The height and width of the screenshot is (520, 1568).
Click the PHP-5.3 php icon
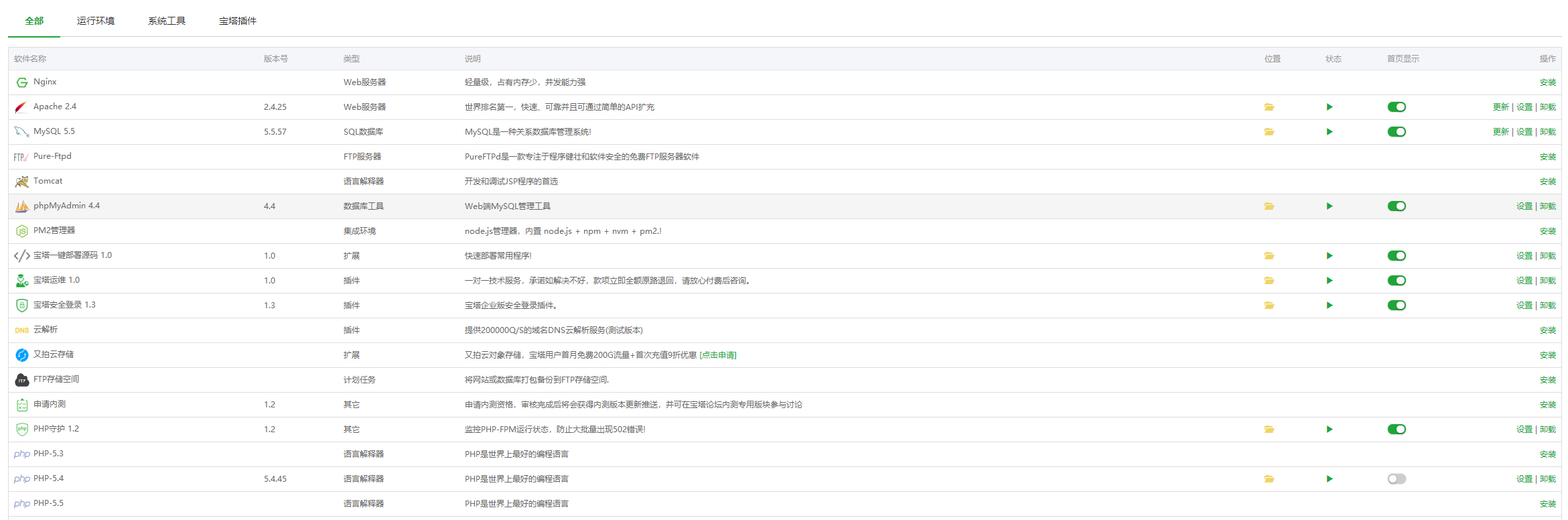(x=22, y=454)
